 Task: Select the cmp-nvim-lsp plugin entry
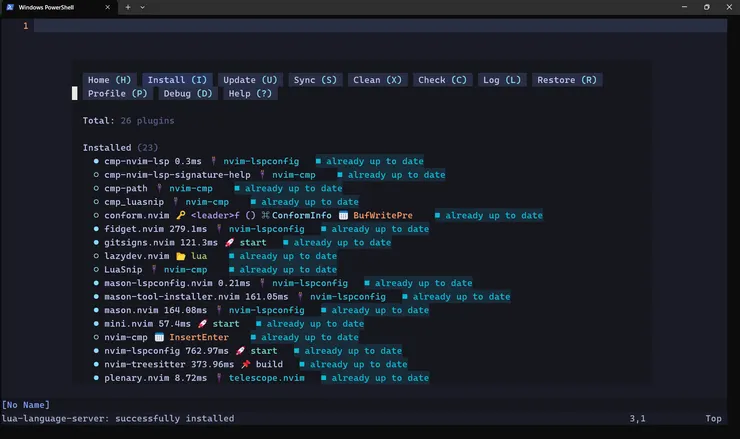click(136, 161)
